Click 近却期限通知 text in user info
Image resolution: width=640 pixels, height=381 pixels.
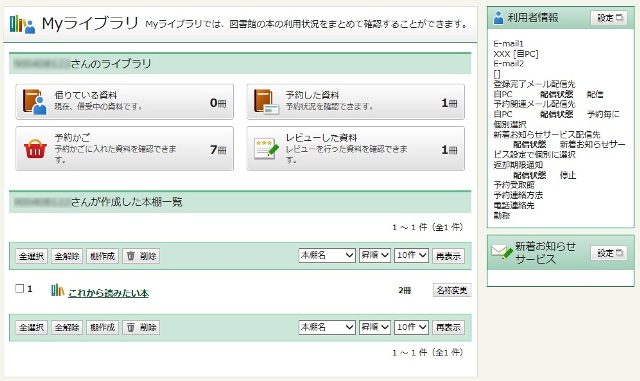tap(518, 165)
